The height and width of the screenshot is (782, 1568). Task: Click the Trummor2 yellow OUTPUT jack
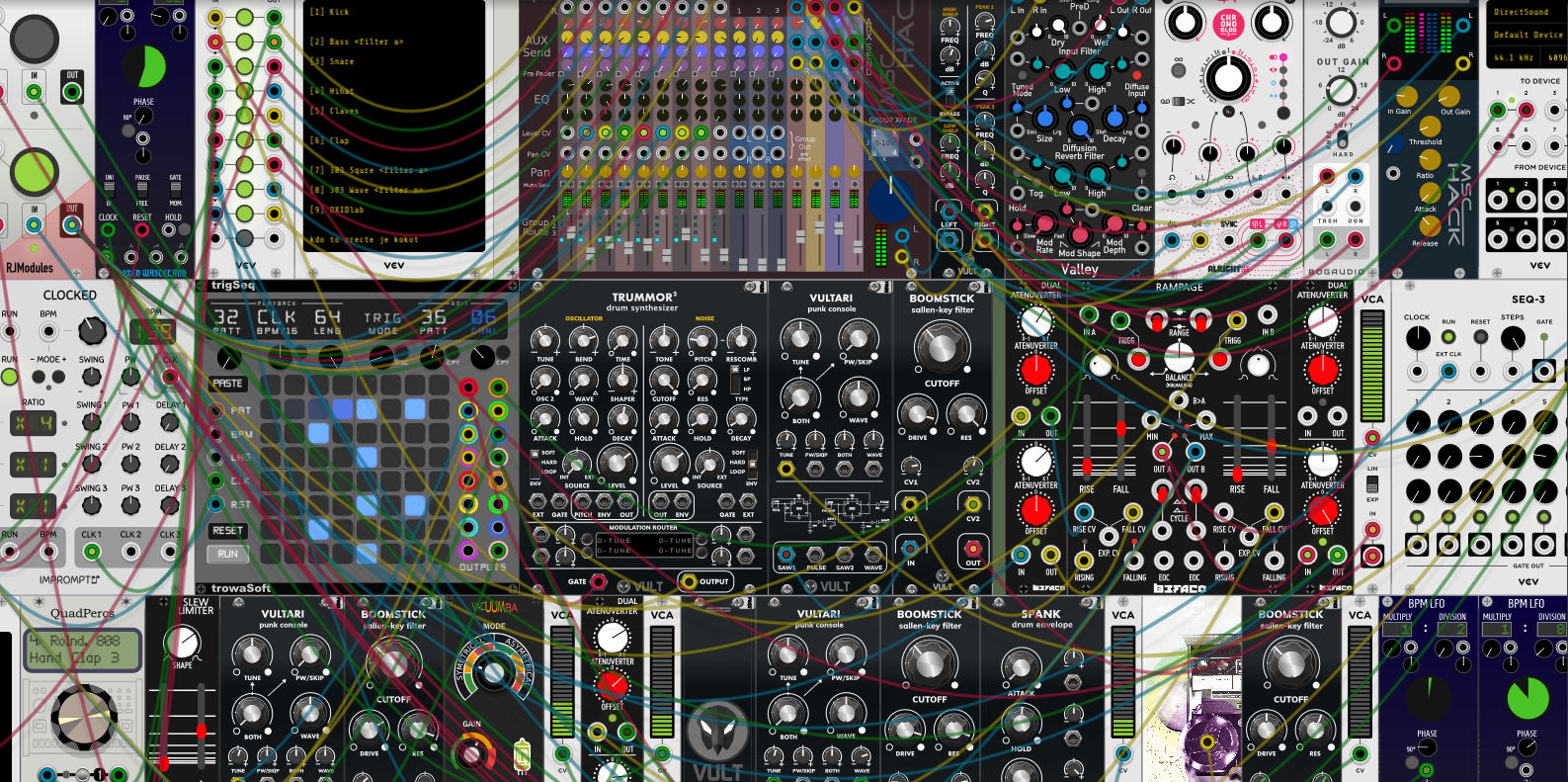pos(688,581)
